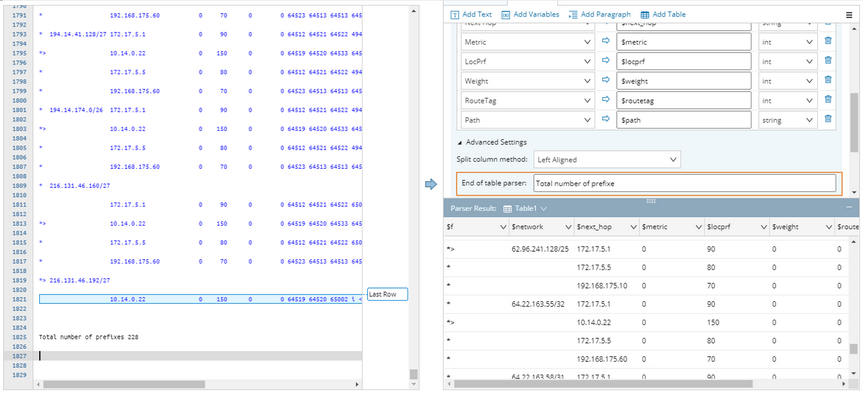Image resolution: width=863 pixels, height=395 pixels.
Task: Open the Table1 parser result selector
Action: [x=525, y=209]
